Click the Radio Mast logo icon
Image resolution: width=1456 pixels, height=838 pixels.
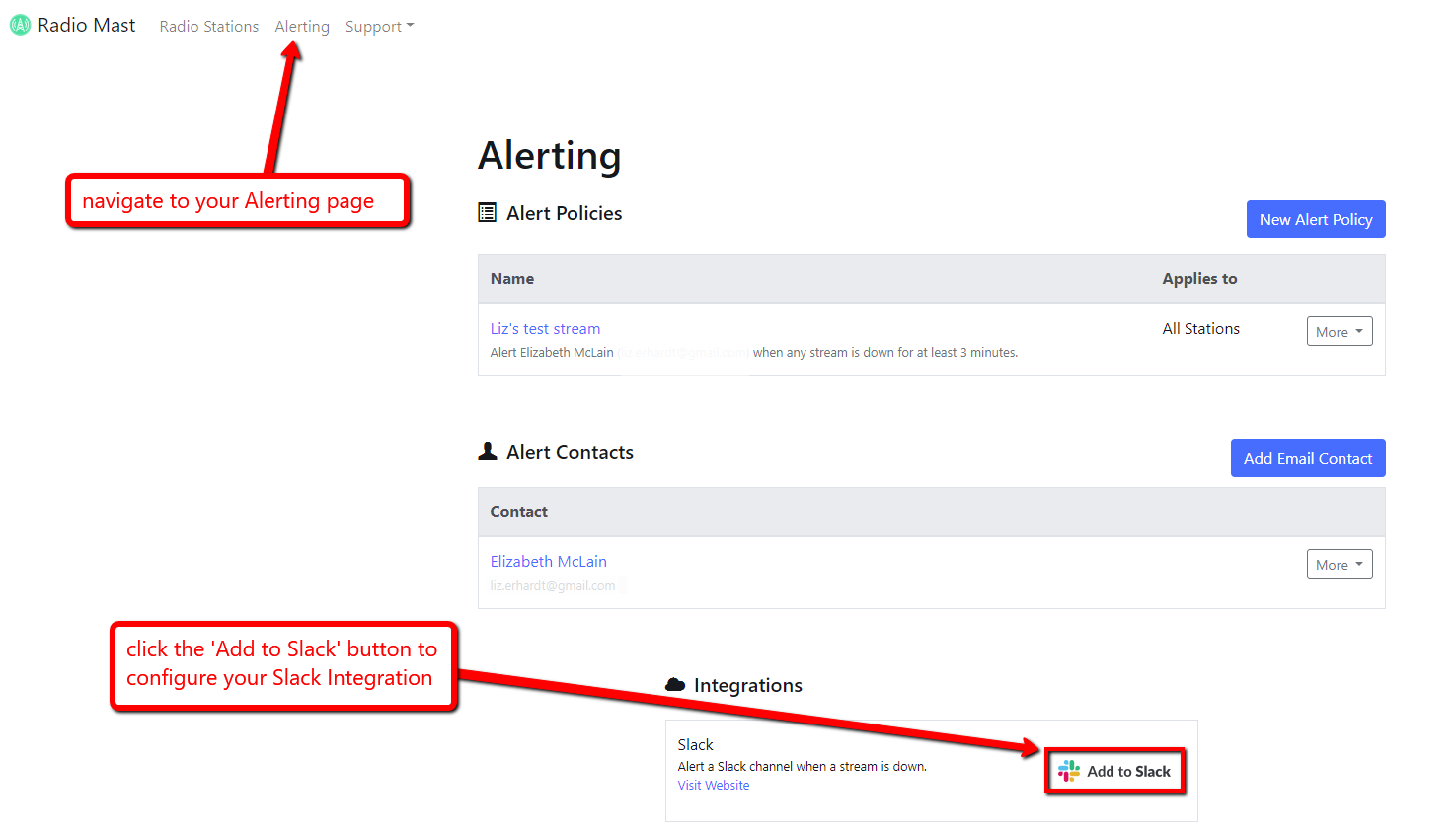click(x=20, y=25)
